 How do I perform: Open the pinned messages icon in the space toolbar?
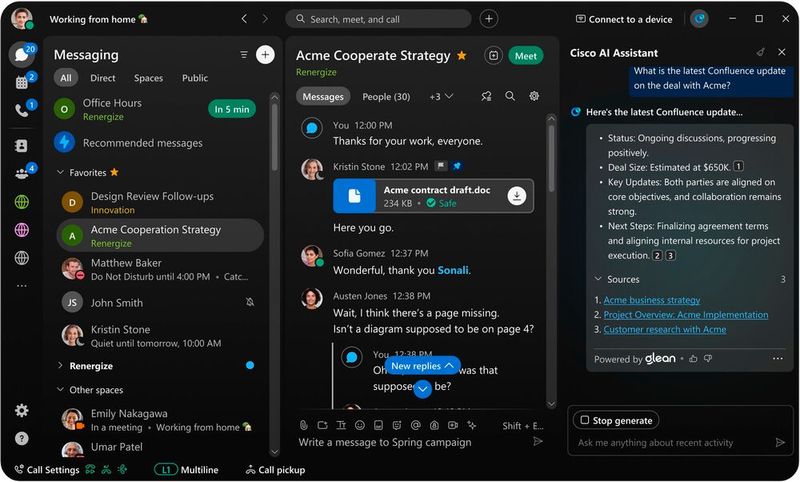tap(486, 96)
